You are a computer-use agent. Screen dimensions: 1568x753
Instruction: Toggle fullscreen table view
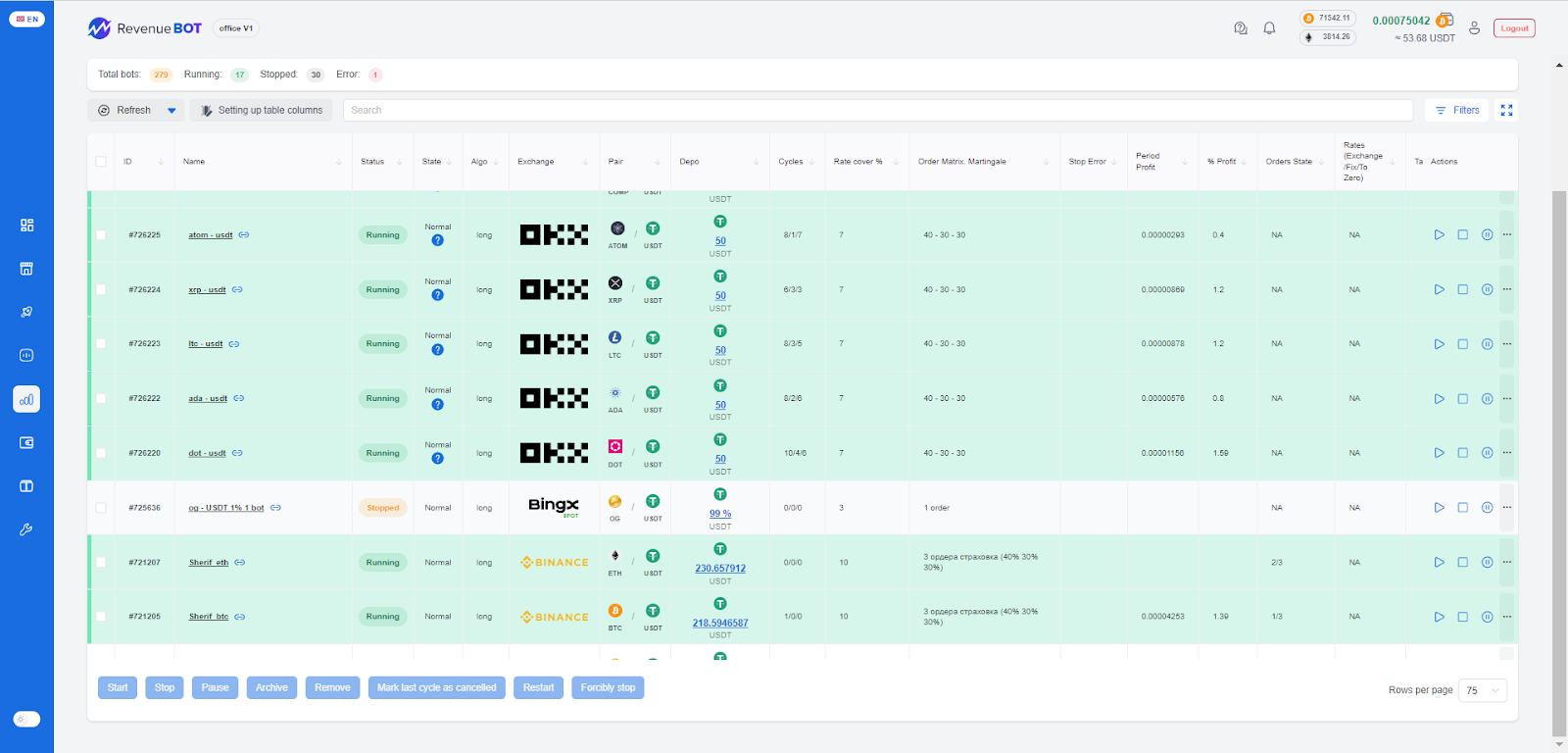[x=1506, y=111]
